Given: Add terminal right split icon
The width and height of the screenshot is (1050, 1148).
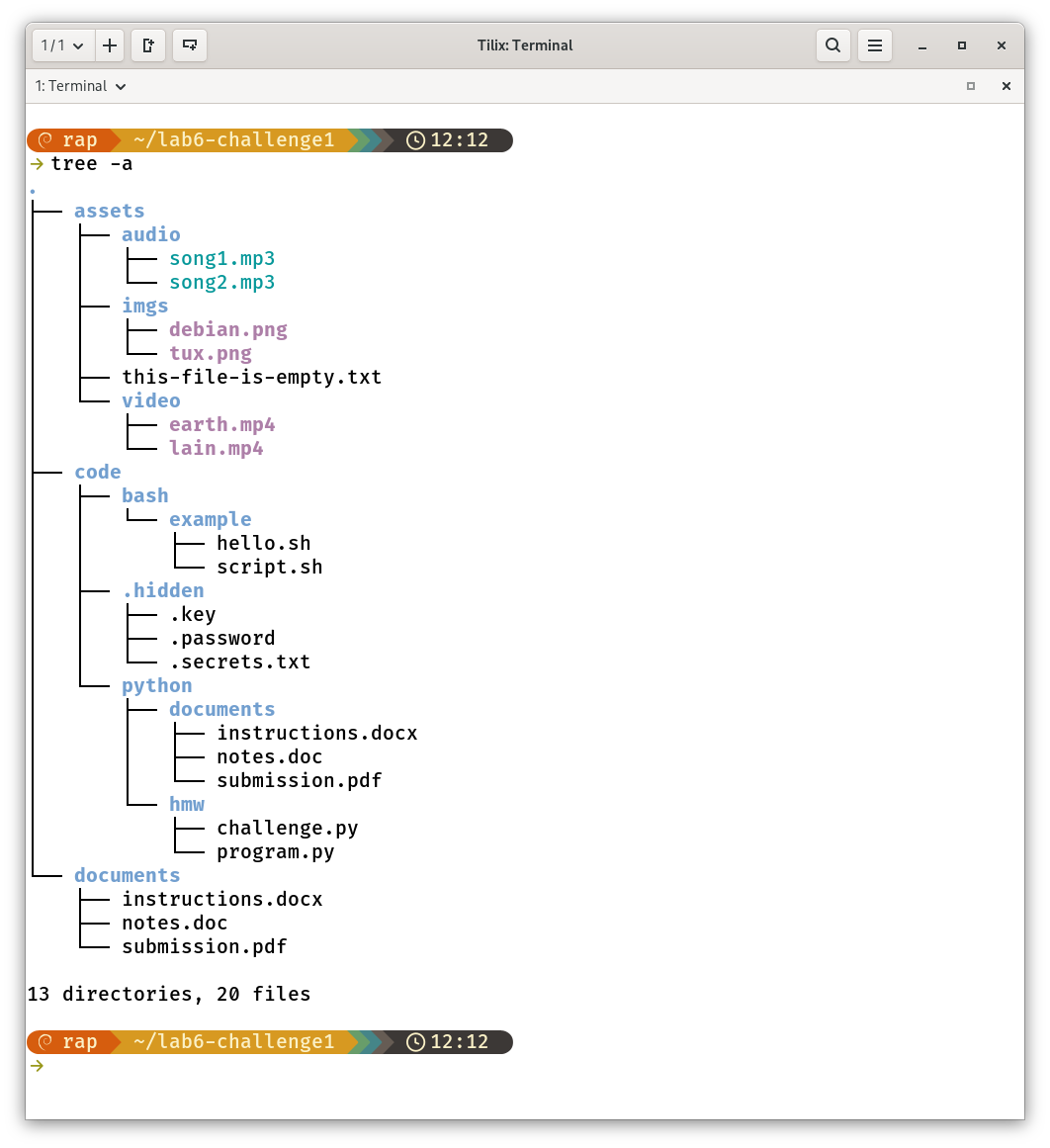Looking at the screenshot, I should pos(148,45).
